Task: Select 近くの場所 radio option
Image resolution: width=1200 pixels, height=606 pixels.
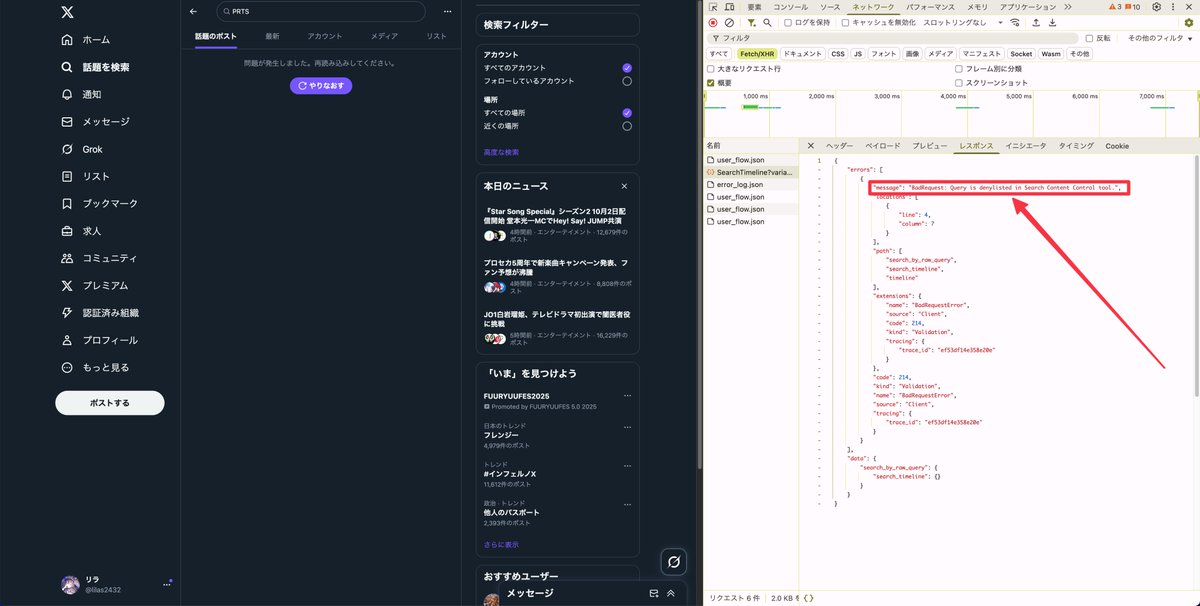Action: coord(627,126)
